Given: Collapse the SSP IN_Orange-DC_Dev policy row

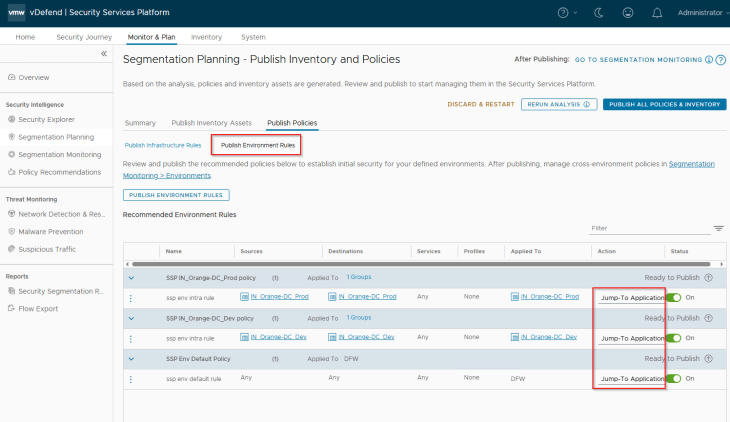Looking at the screenshot, I should [130, 318].
